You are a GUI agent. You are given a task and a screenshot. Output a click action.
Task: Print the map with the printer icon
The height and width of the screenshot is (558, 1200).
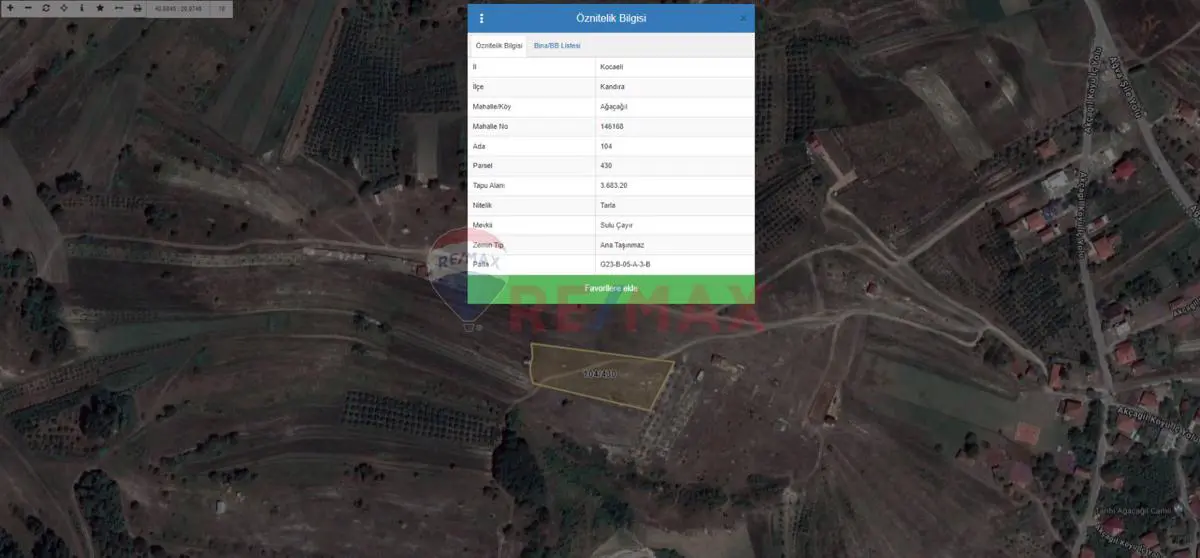pos(137,8)
